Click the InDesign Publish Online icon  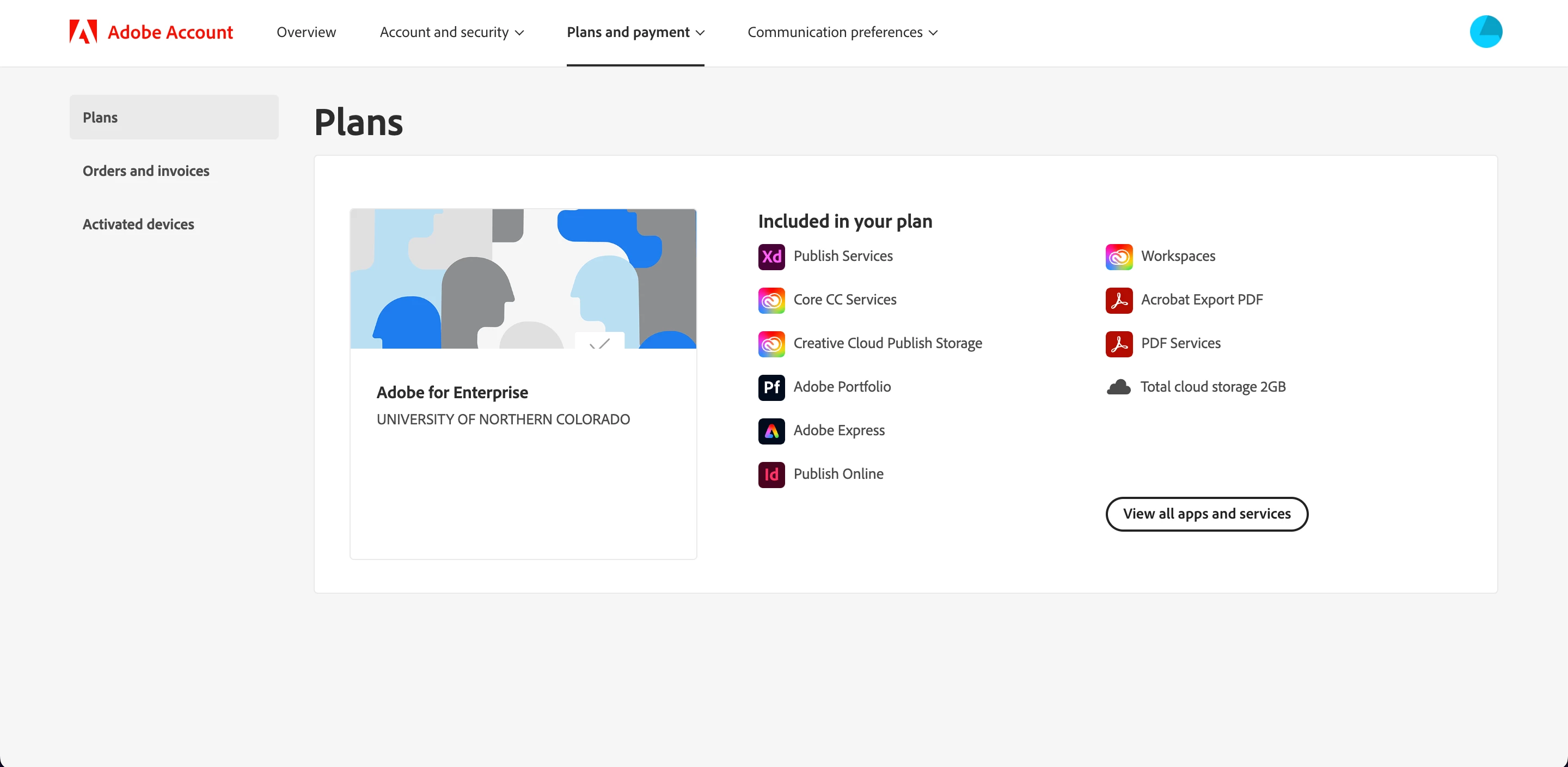[x=771, y=474]
